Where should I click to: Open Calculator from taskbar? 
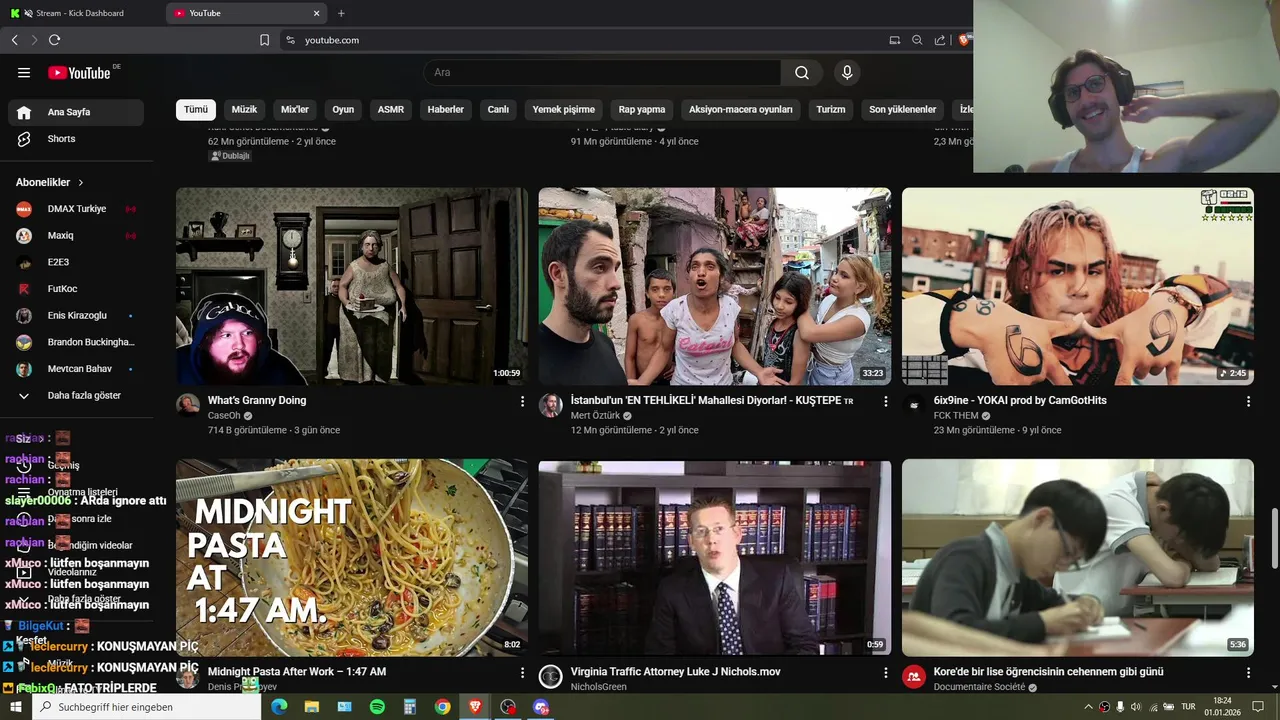coord(410,707)
